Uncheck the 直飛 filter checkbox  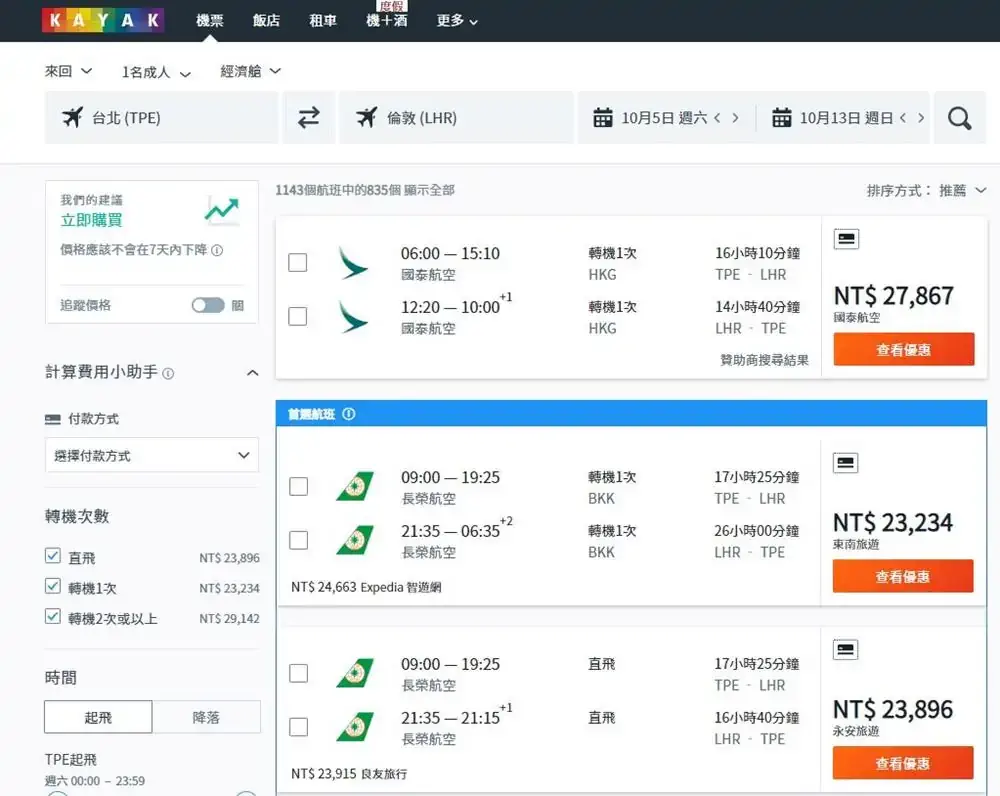tap(53, 556)
